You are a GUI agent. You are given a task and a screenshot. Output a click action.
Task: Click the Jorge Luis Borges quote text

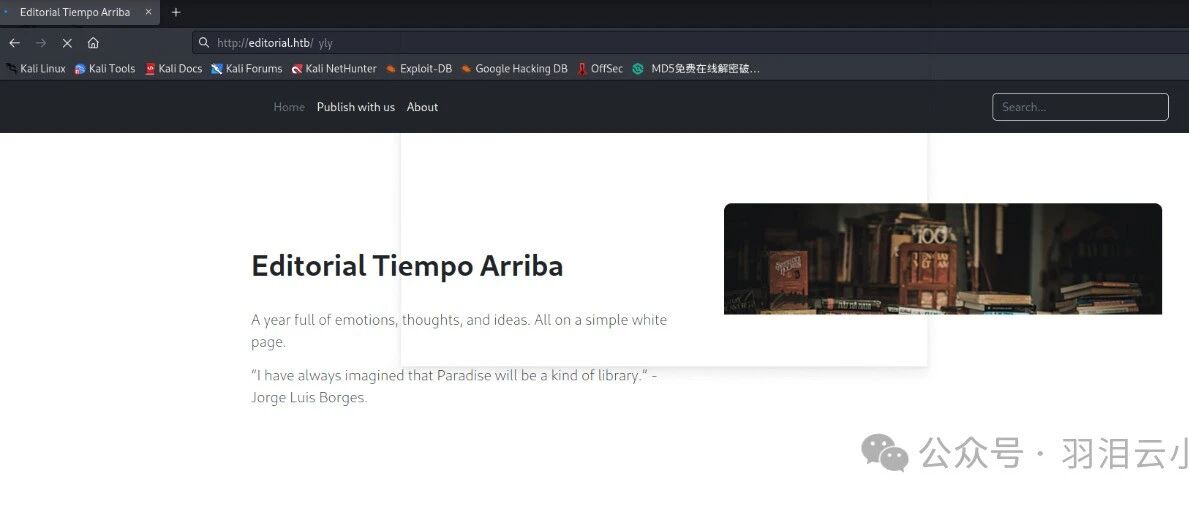[x=453, y=386]
